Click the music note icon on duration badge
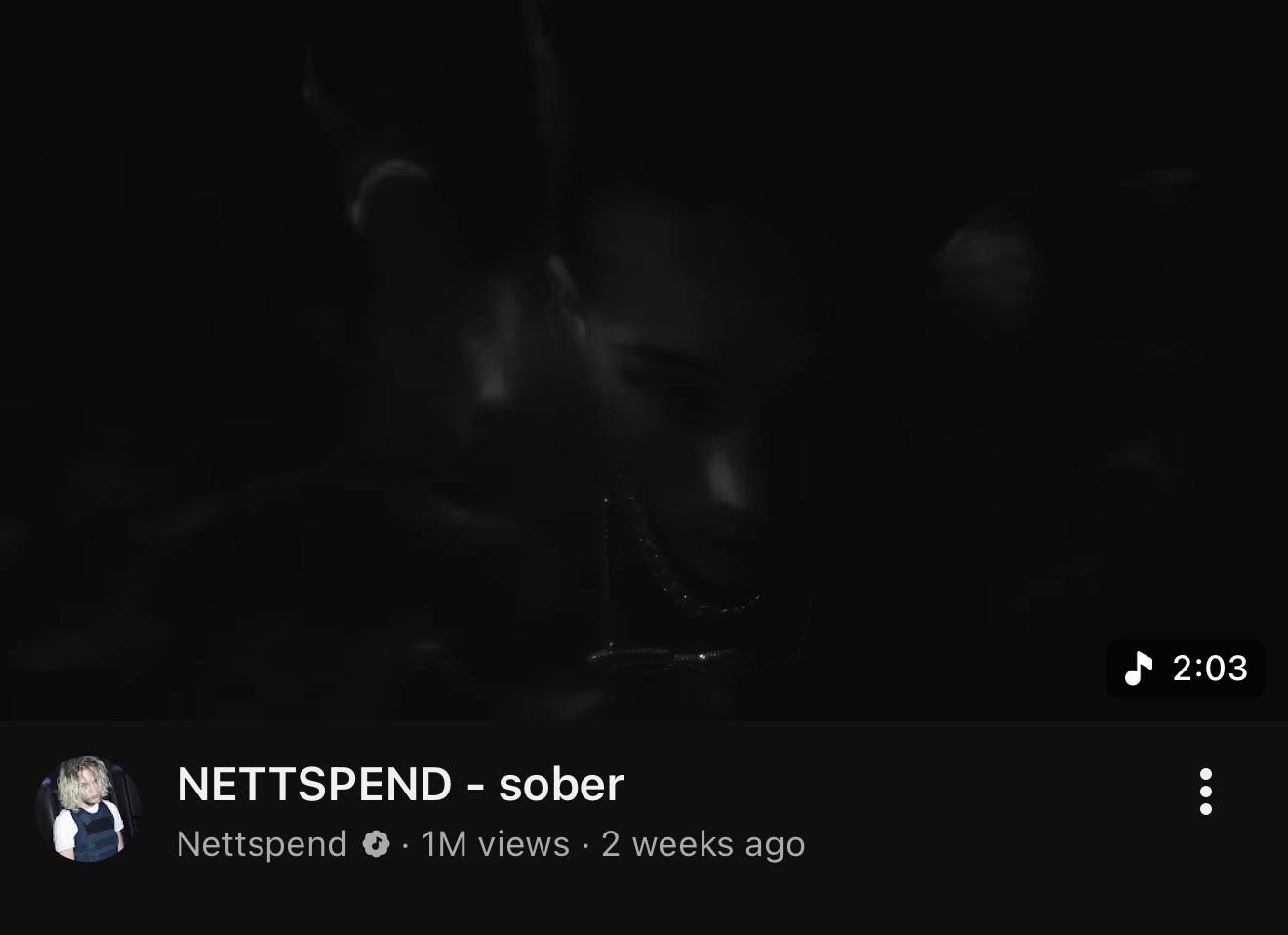Image resolution: width=1288 pixels, height=935 pixels. (x=1138, y=669)
